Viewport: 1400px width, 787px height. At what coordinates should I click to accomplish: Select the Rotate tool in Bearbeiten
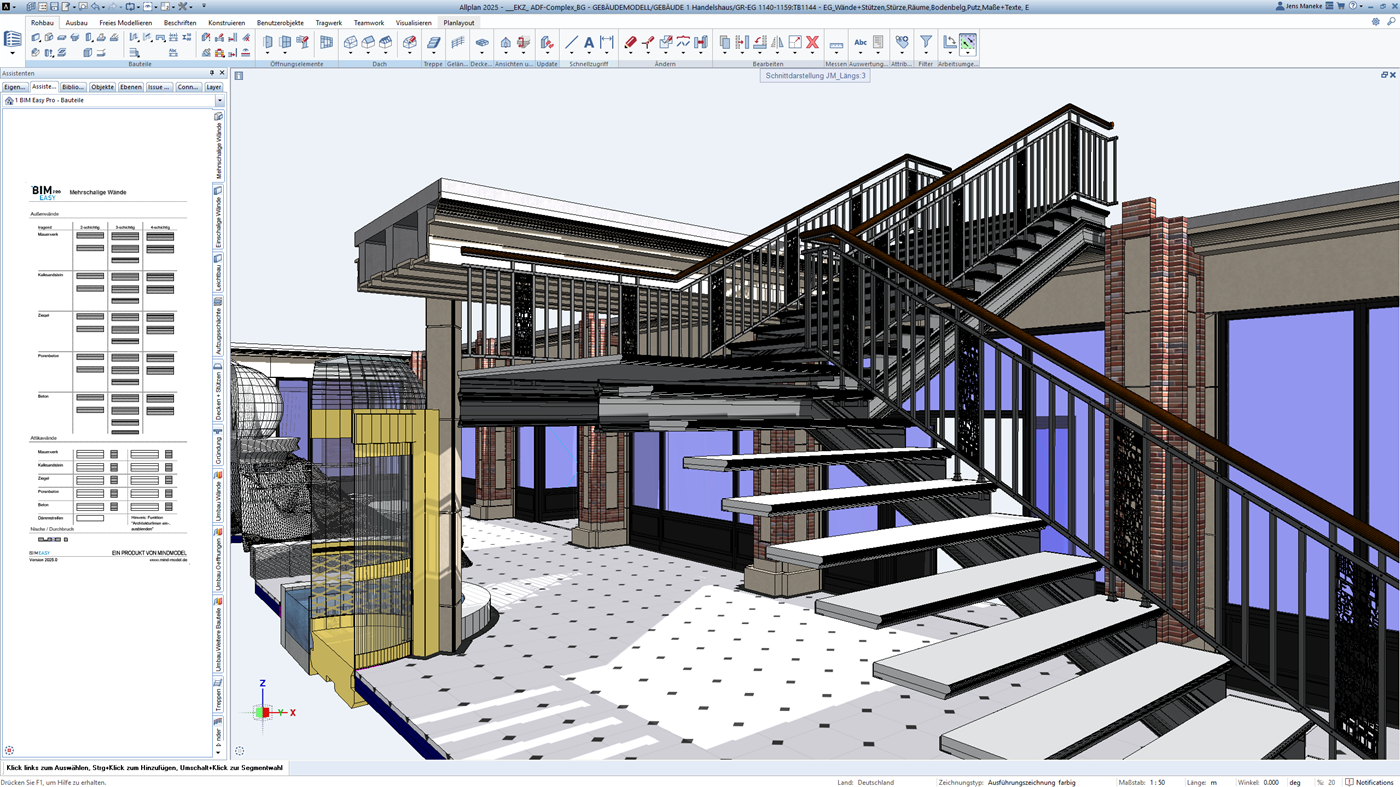pyautogui.click(x=760, y=42)
